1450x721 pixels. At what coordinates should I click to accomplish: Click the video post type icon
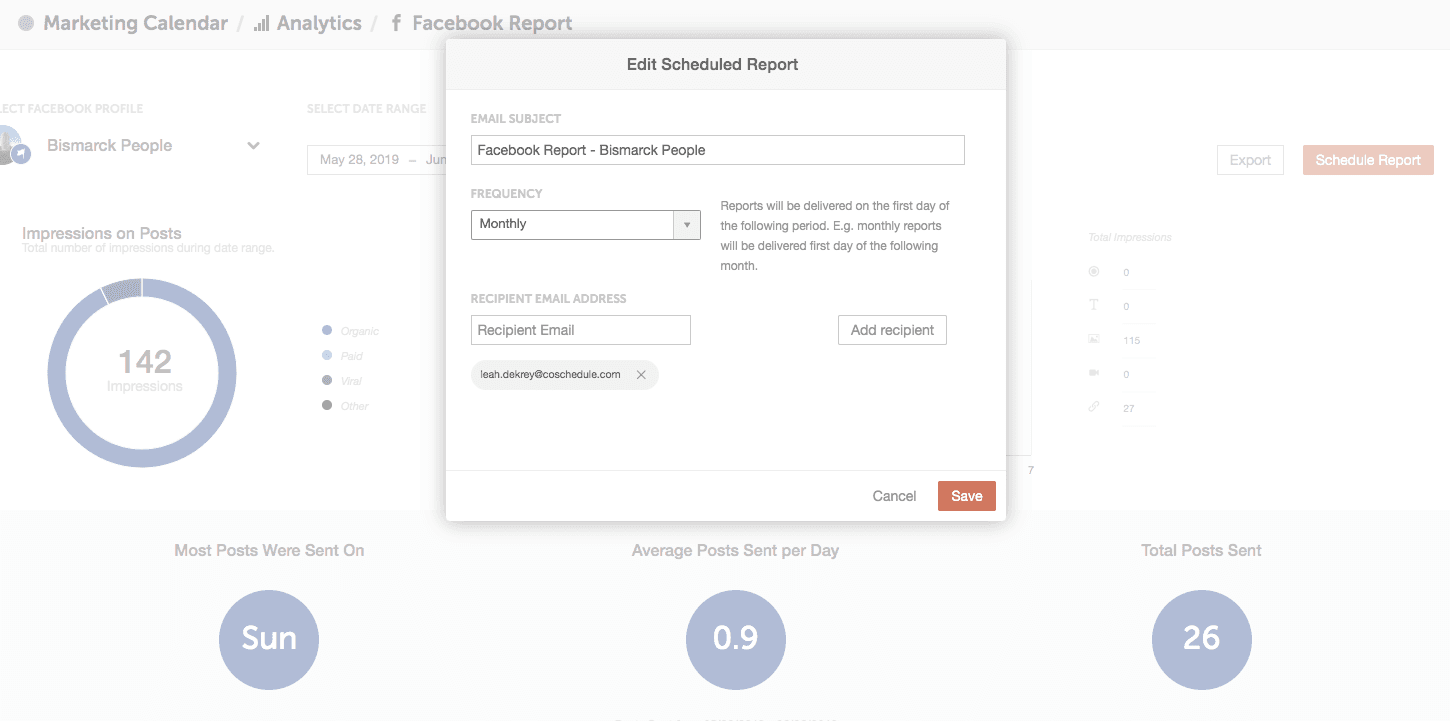[1094, 373]
